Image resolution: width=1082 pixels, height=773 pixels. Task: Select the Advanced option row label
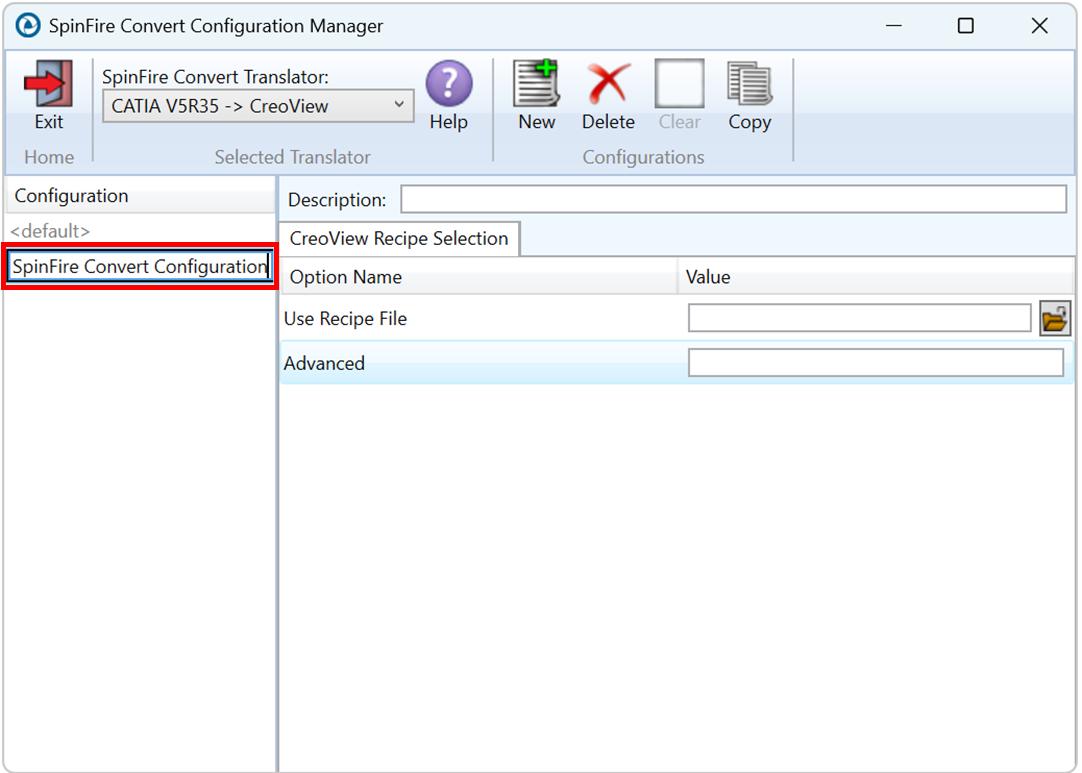[x=324, y=363]
